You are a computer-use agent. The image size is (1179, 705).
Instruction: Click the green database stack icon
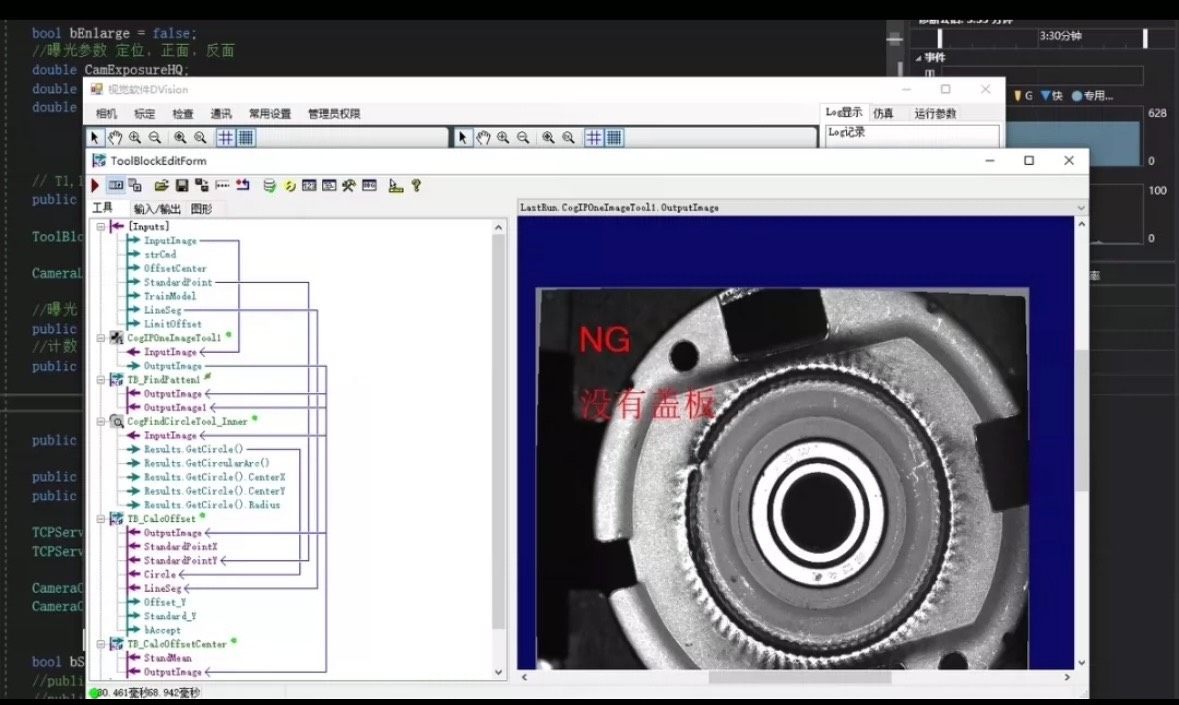(269, 185)
